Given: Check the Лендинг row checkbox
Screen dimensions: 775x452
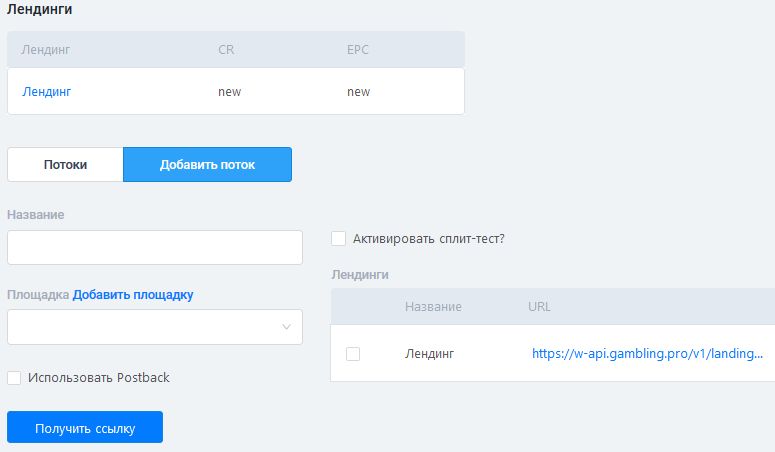Looking at the screenshot, I should click(x=352, y=354).
